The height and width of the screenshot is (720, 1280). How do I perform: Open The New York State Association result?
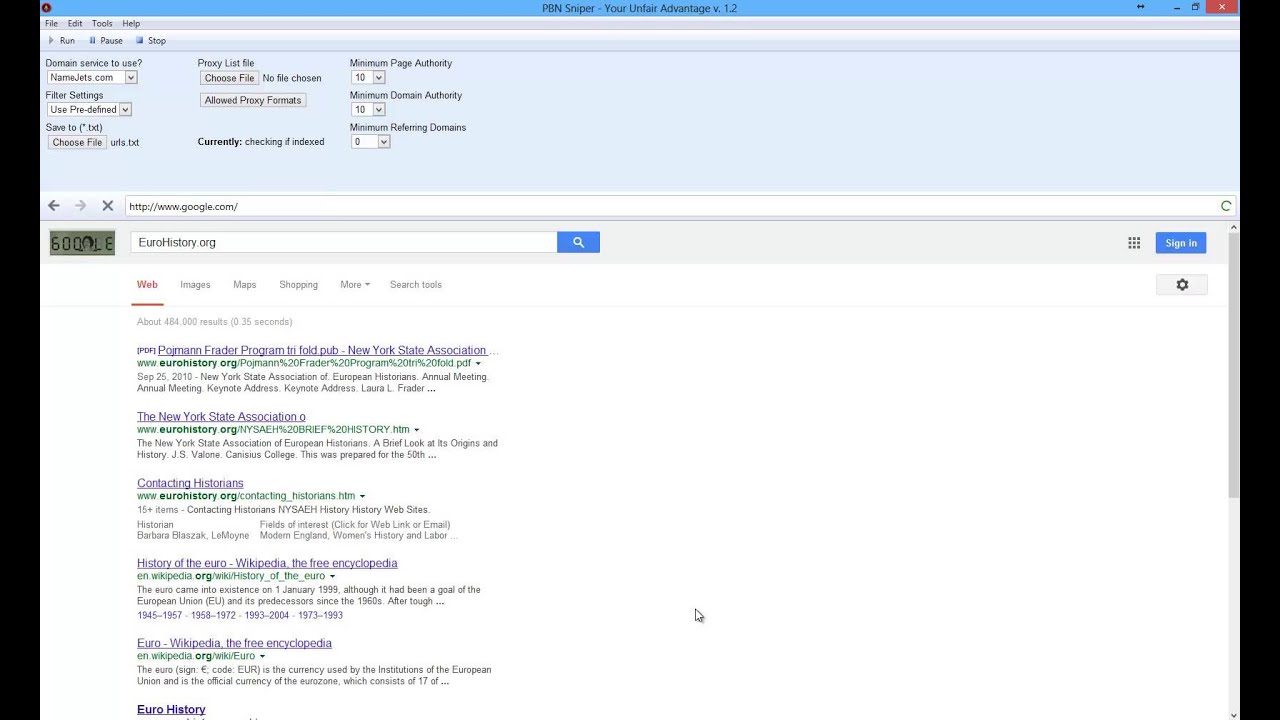coord(221,417)
